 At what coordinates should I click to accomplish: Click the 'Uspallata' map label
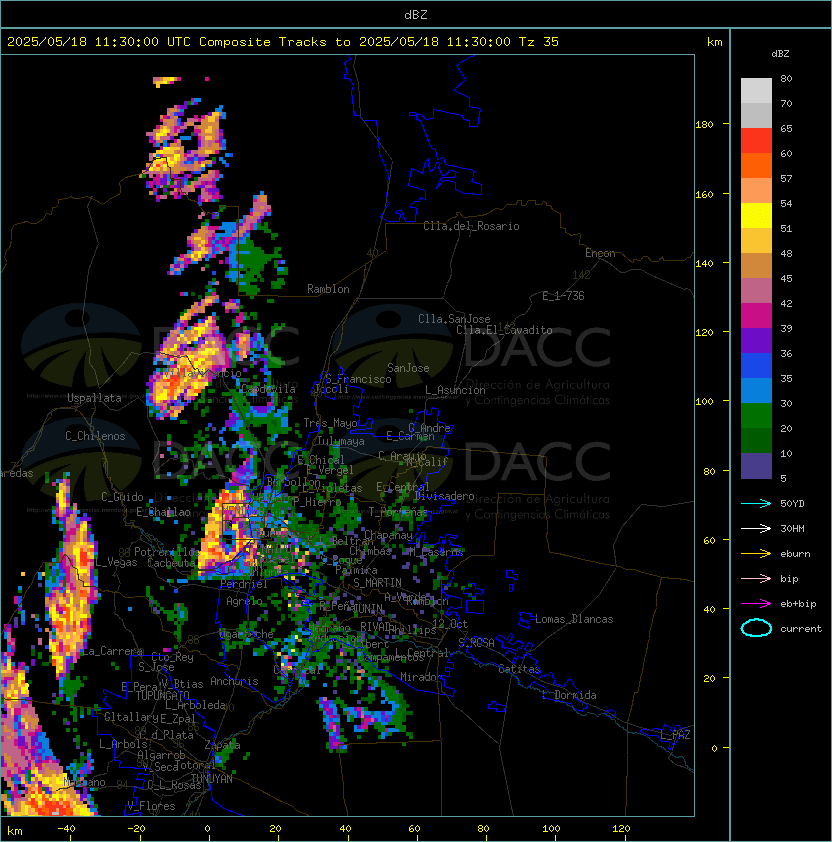[94, 398]
